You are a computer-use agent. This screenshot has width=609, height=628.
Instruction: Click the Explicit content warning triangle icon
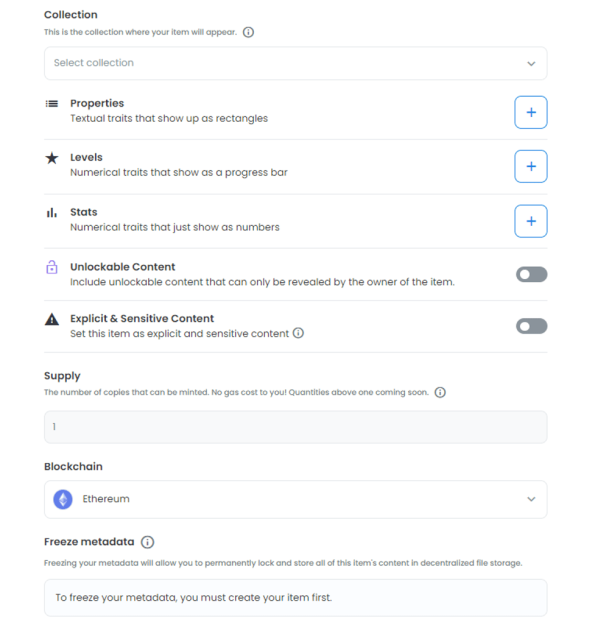tap(52, 320)
